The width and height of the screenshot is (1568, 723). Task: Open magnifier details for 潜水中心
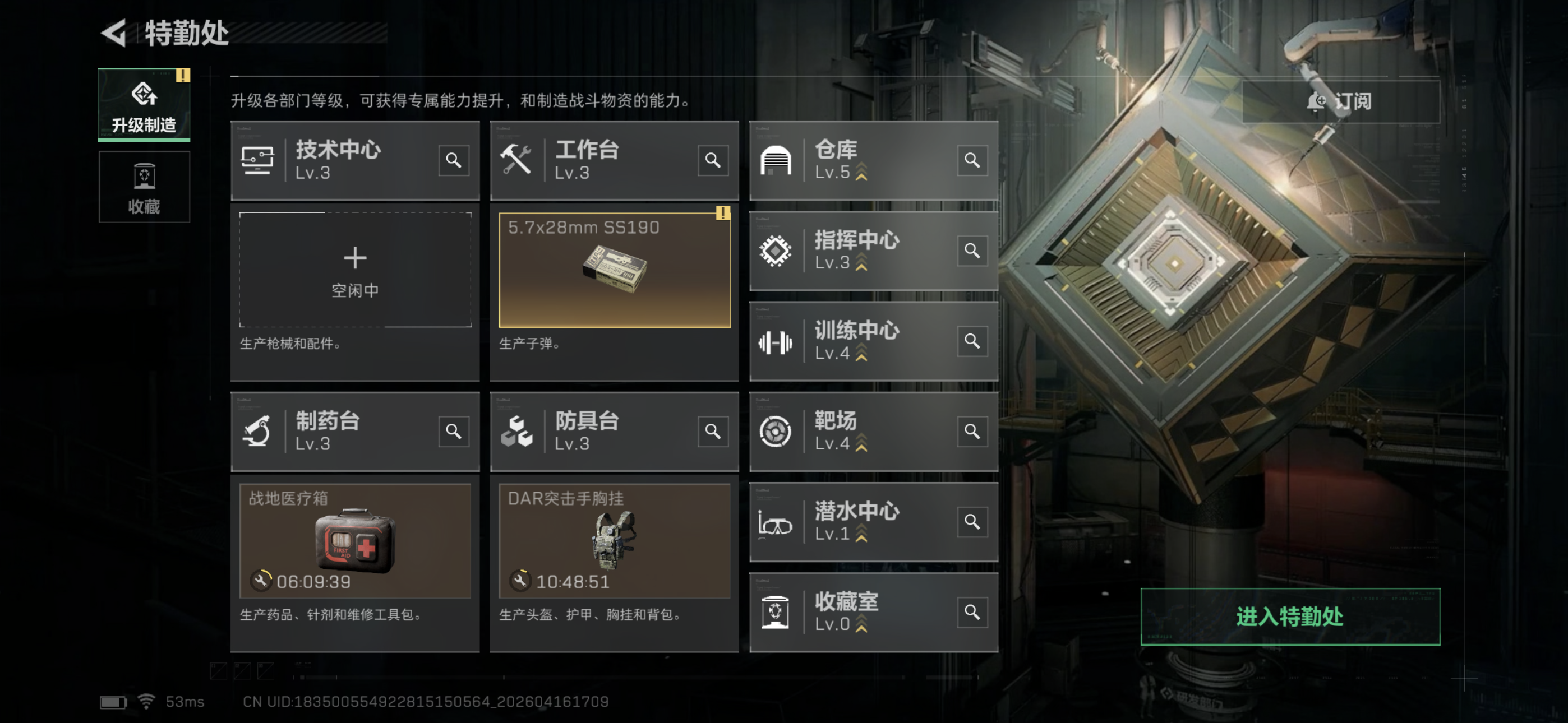(972, 522)
